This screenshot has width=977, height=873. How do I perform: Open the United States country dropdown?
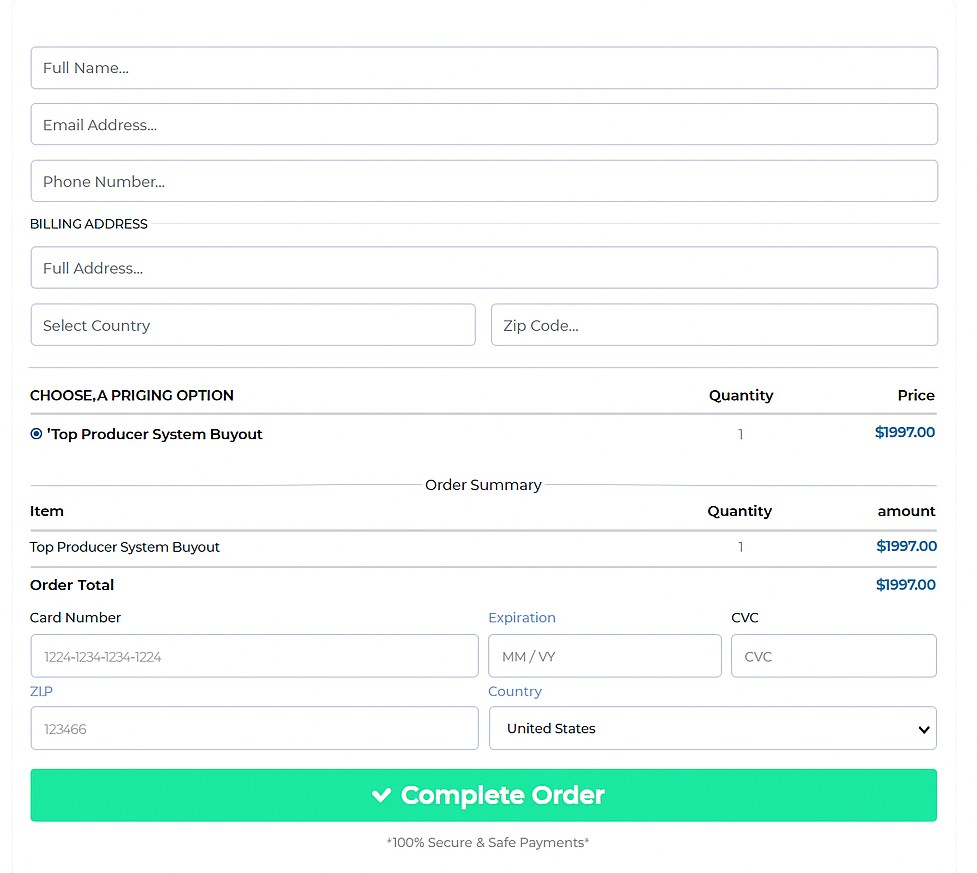point(712,728)
